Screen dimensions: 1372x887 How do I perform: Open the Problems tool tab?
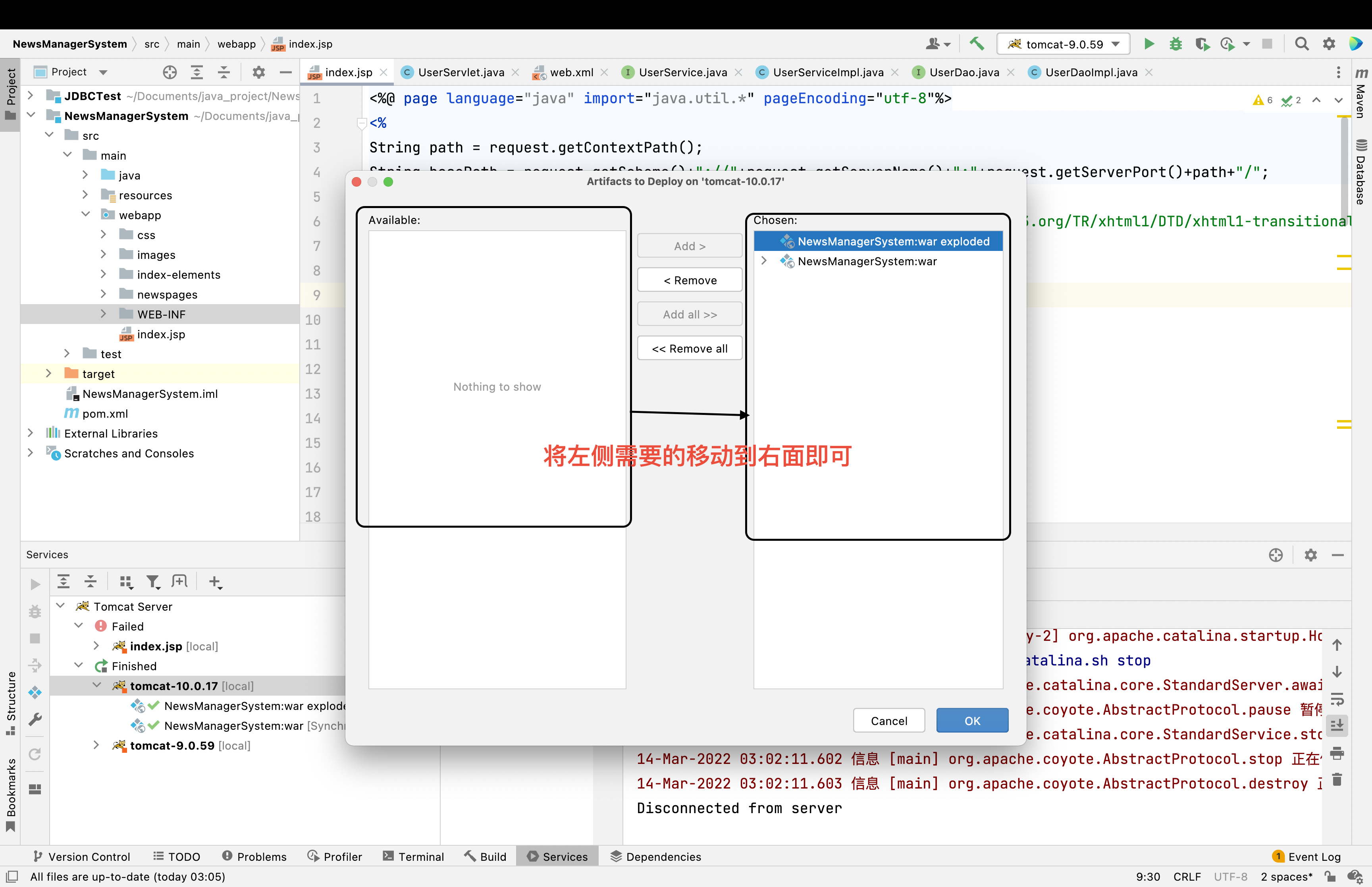(x=254, y=856)
